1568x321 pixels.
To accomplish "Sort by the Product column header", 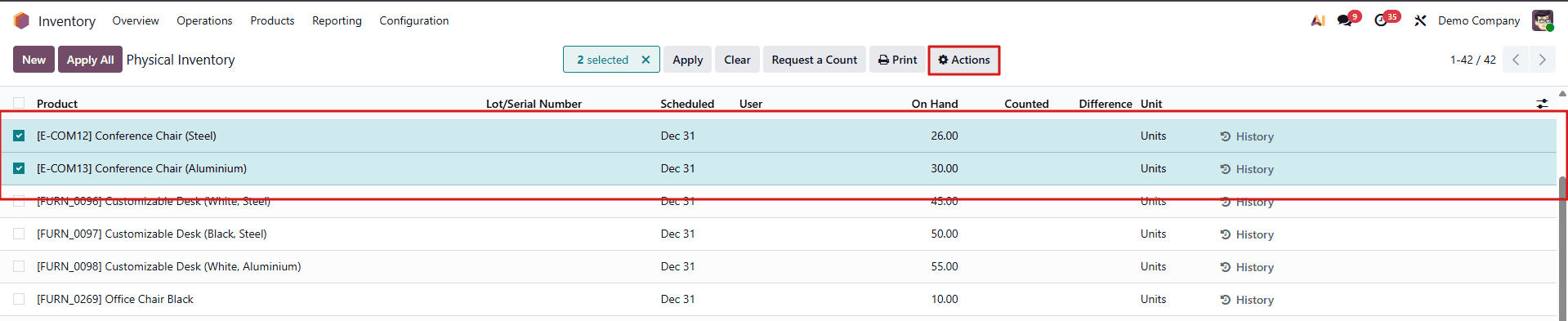I will (57, 104).
